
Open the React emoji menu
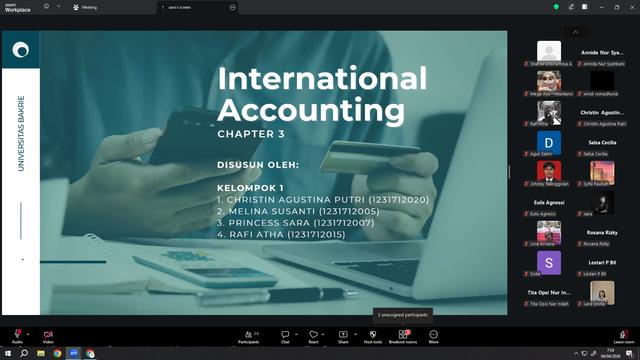coord(313,337)
